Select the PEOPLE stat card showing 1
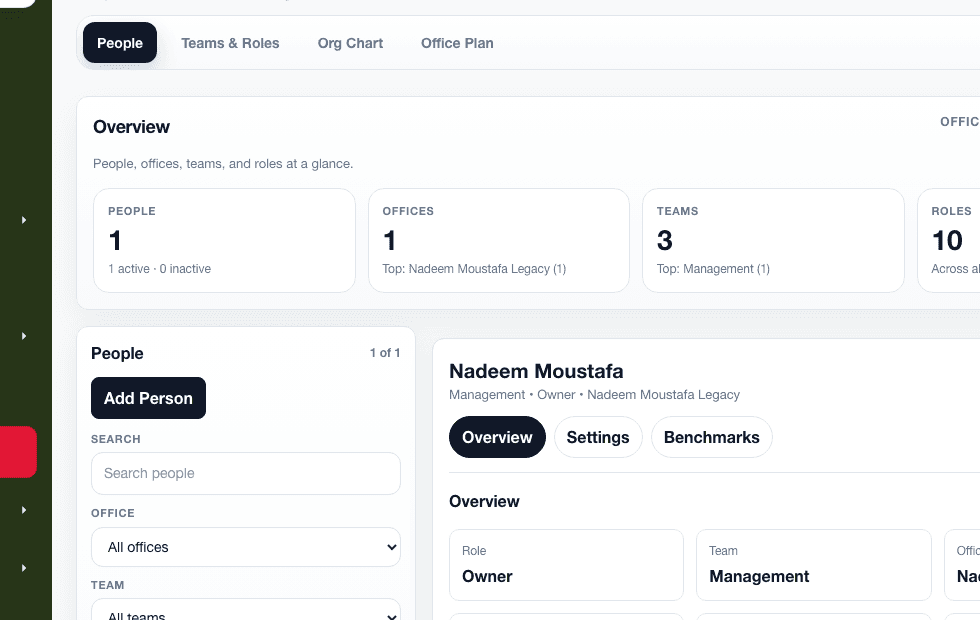 [x=224, y=240]
